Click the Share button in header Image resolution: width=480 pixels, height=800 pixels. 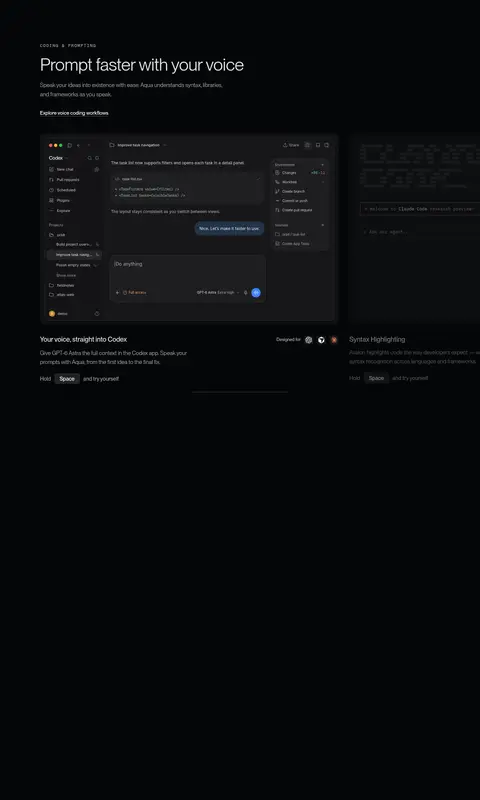(x=291, y=145)
